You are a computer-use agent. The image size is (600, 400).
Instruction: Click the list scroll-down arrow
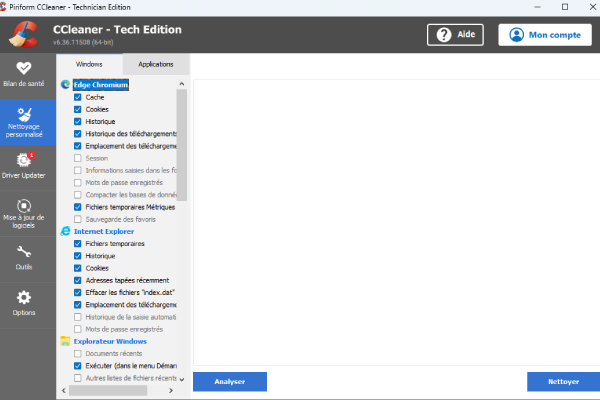click(x=182, y=379)
